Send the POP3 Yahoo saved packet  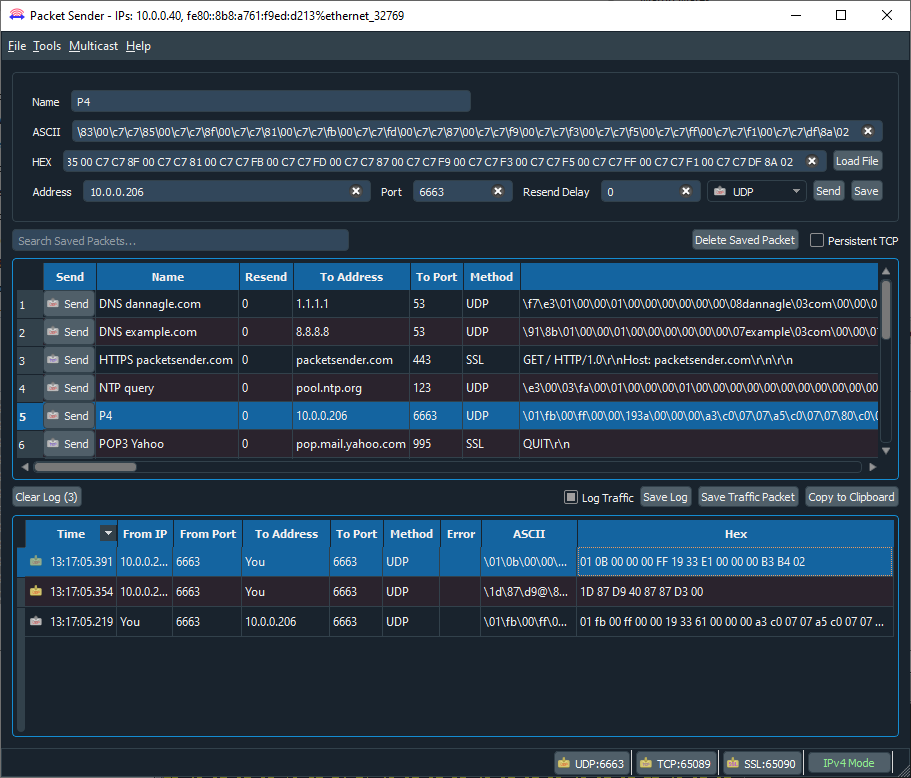click(x=69, y=443)
